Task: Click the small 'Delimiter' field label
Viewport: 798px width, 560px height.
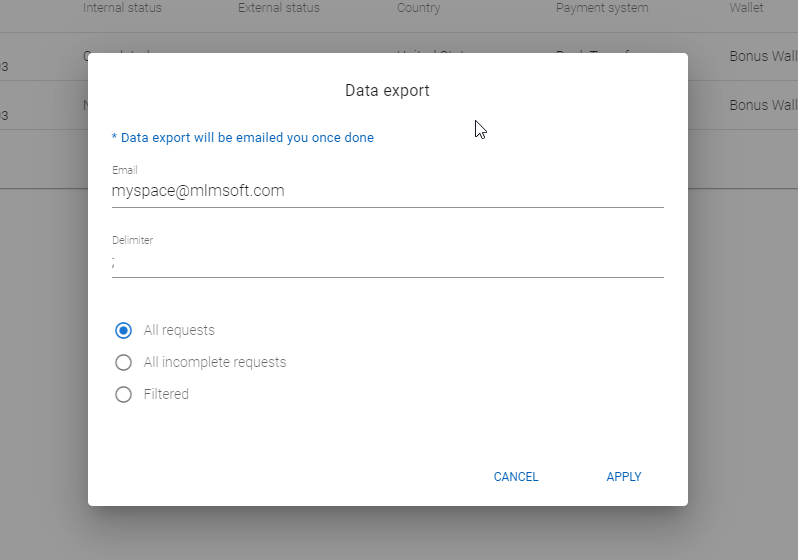Action: tap(133, 240)
